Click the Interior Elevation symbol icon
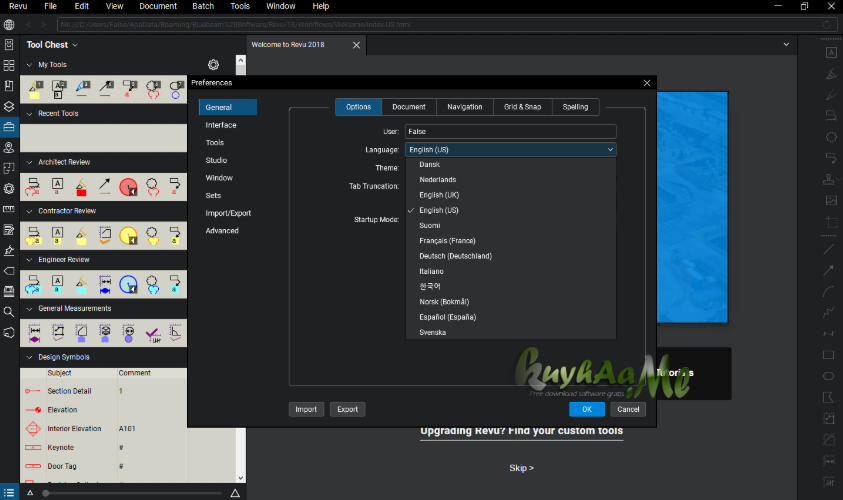The height and width of the screenshot is (500, 843). coord(33,428)
